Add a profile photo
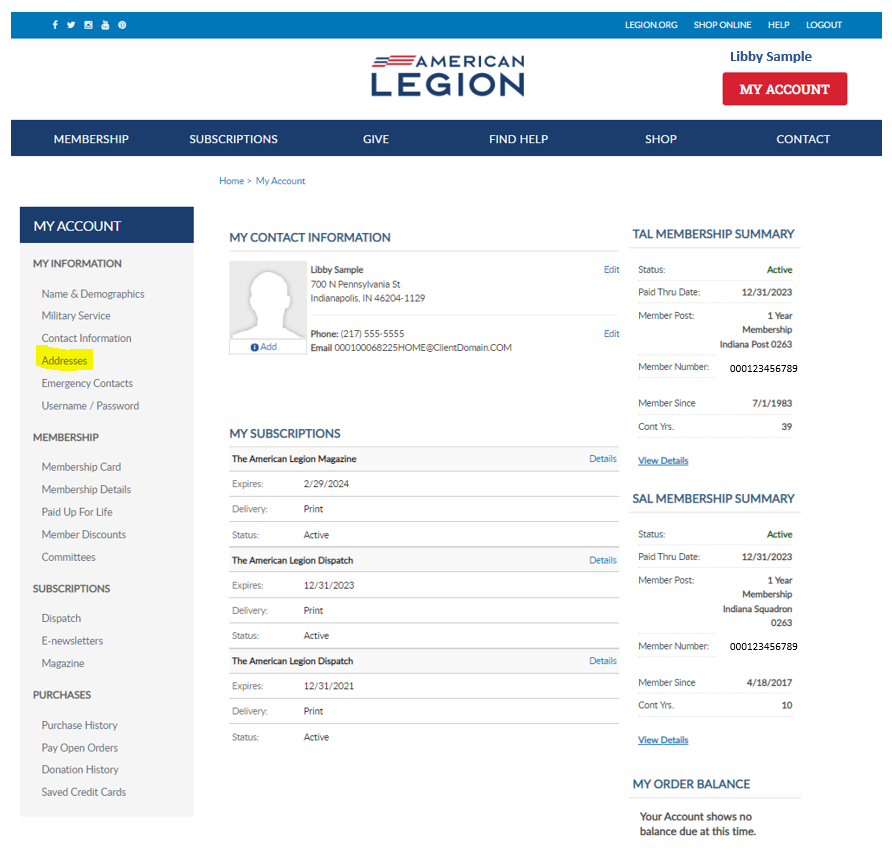The image size is (892, 860). 267,348
